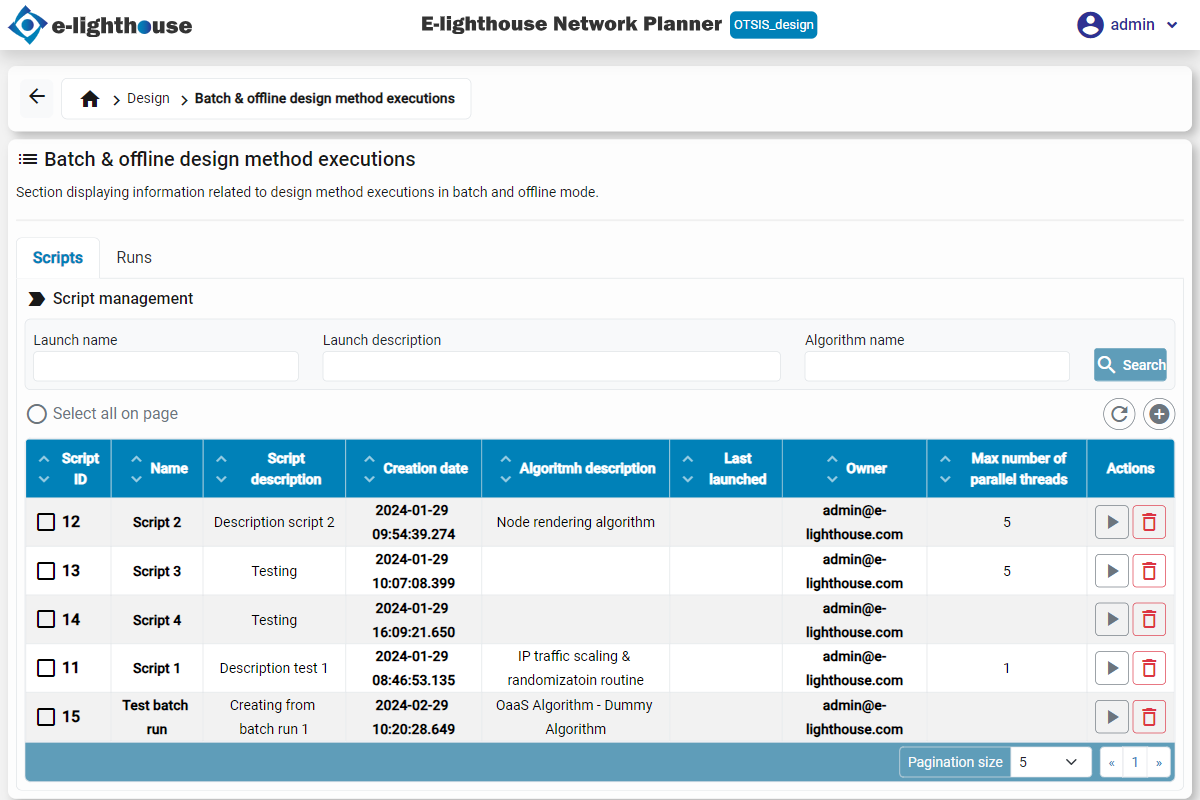Click the e-lighthouse logo
The height and width of the screenshot is (800, 1200).
click(100, 26)
